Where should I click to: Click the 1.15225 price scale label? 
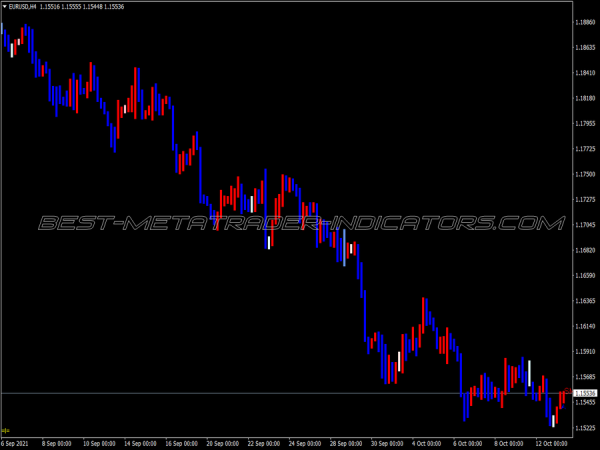click(585, 427)
